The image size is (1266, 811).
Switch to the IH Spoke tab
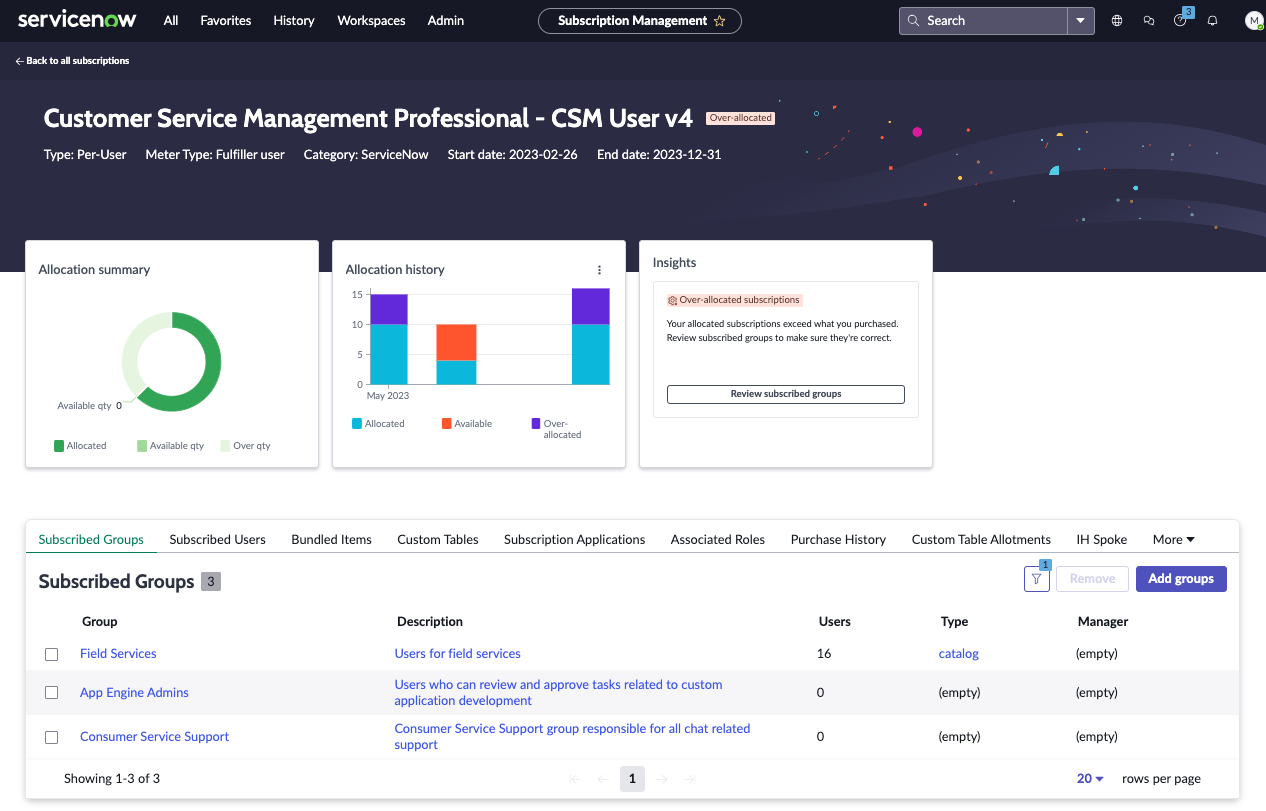click(1101, 539)
